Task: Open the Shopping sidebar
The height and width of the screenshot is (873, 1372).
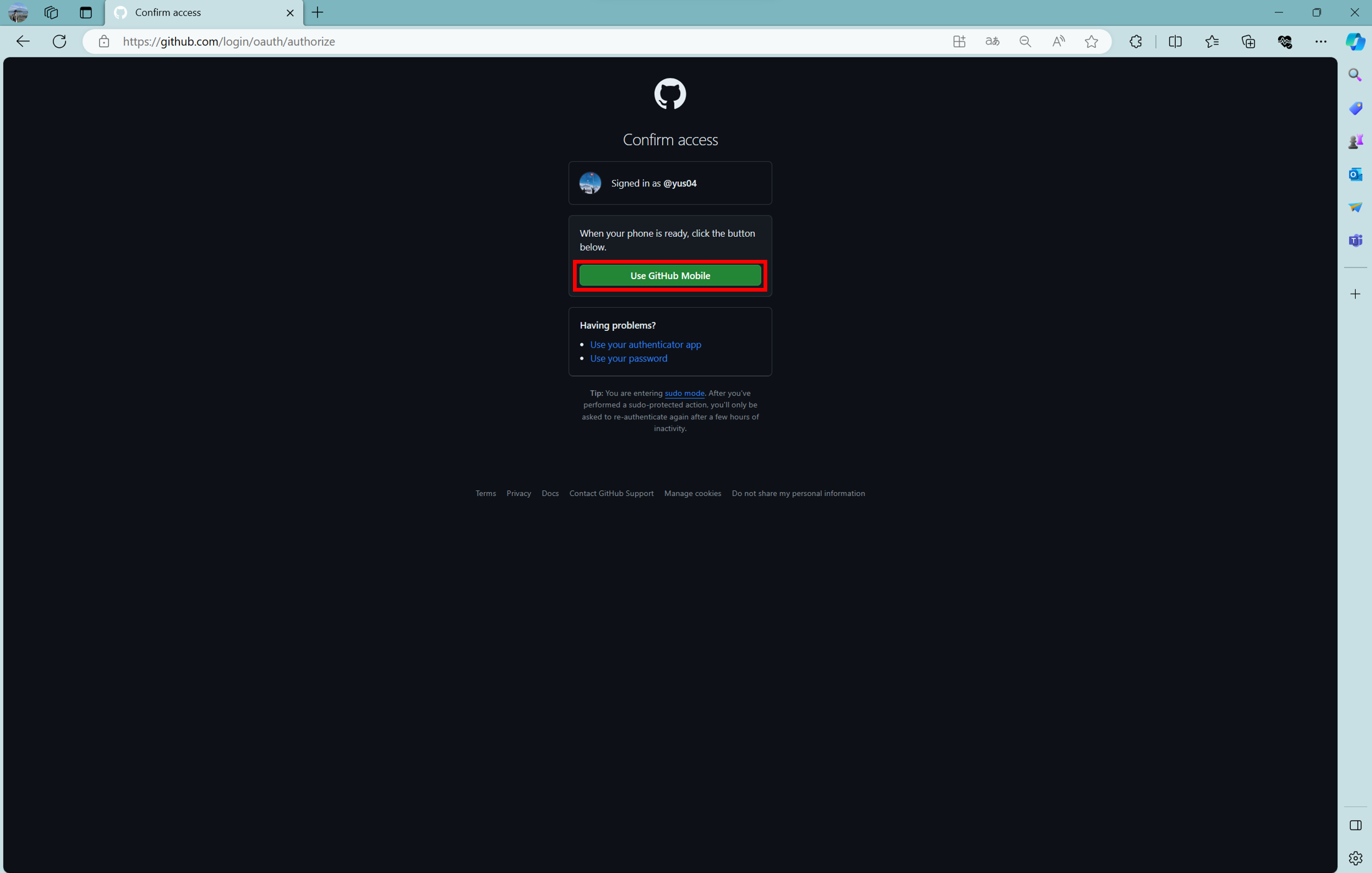Action: (1355, 108)
